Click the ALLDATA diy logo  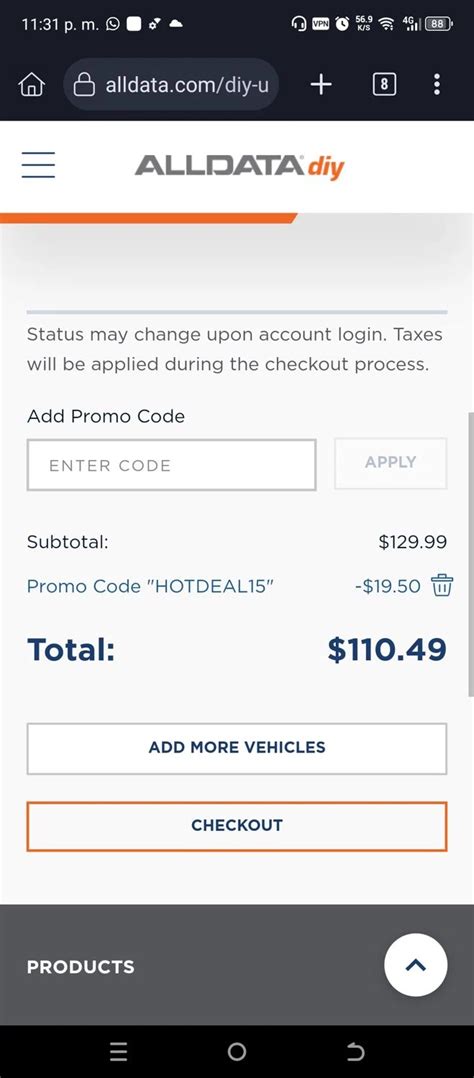[239, 166]
